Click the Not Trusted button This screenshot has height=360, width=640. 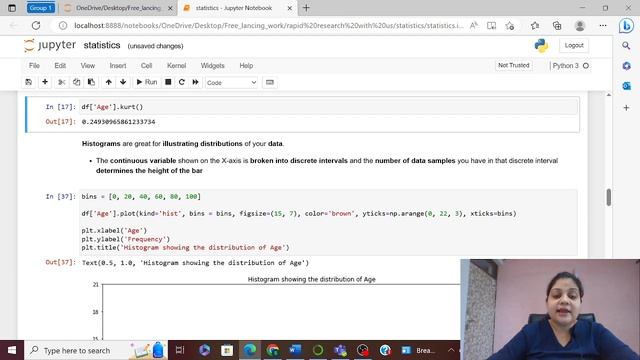pyautogui.click(x=513, y=65)
